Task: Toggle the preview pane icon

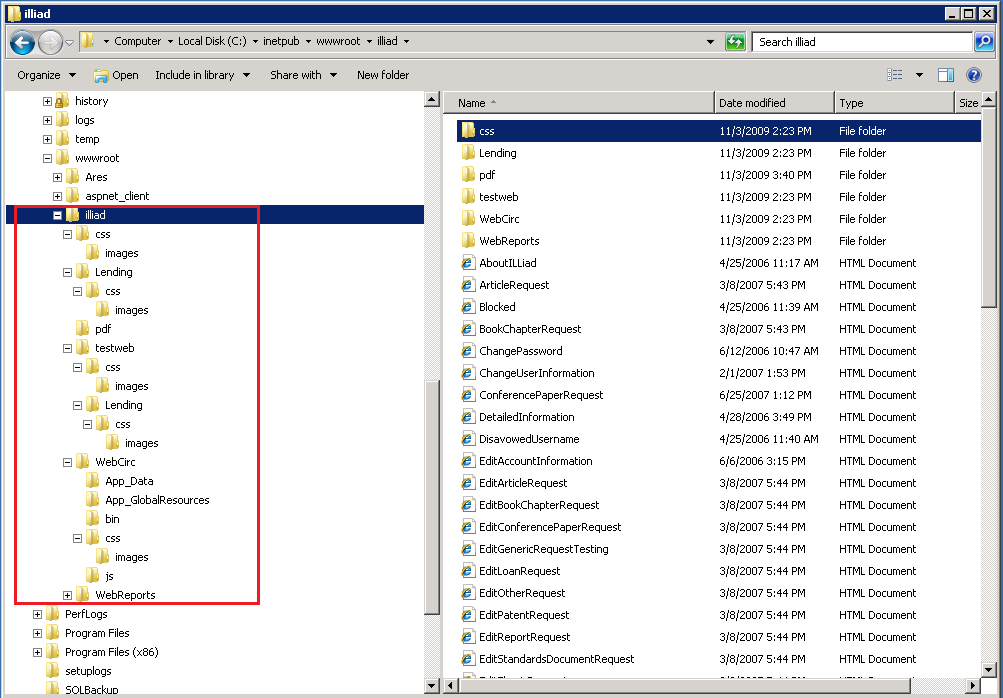Action: tap(945, 75)
